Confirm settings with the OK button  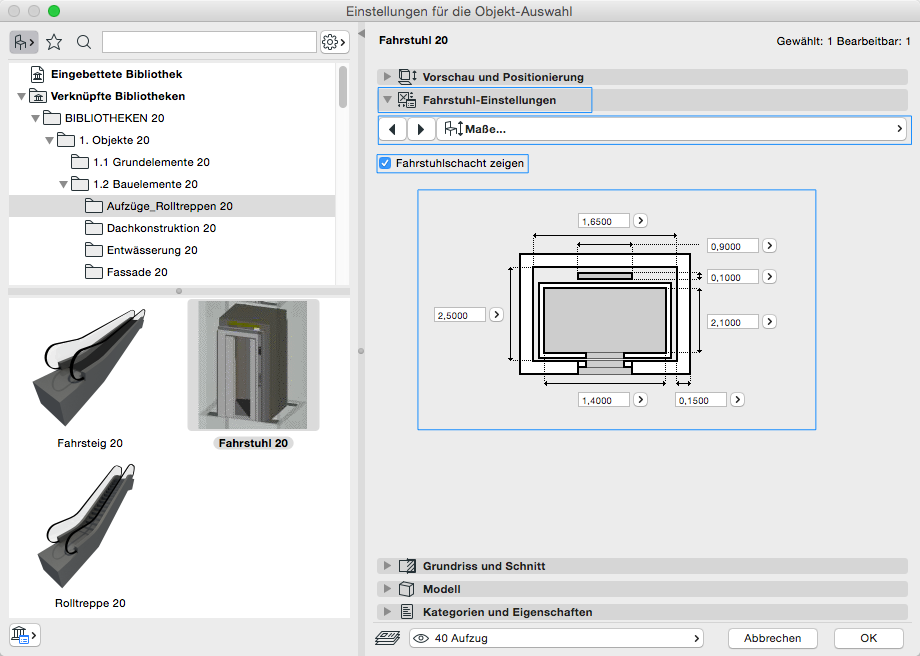(868, 638)
